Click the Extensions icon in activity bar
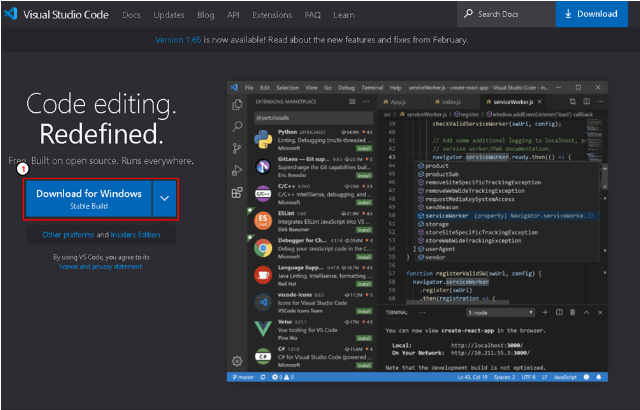This screenshot has width=640, height=410. [237, 192]
